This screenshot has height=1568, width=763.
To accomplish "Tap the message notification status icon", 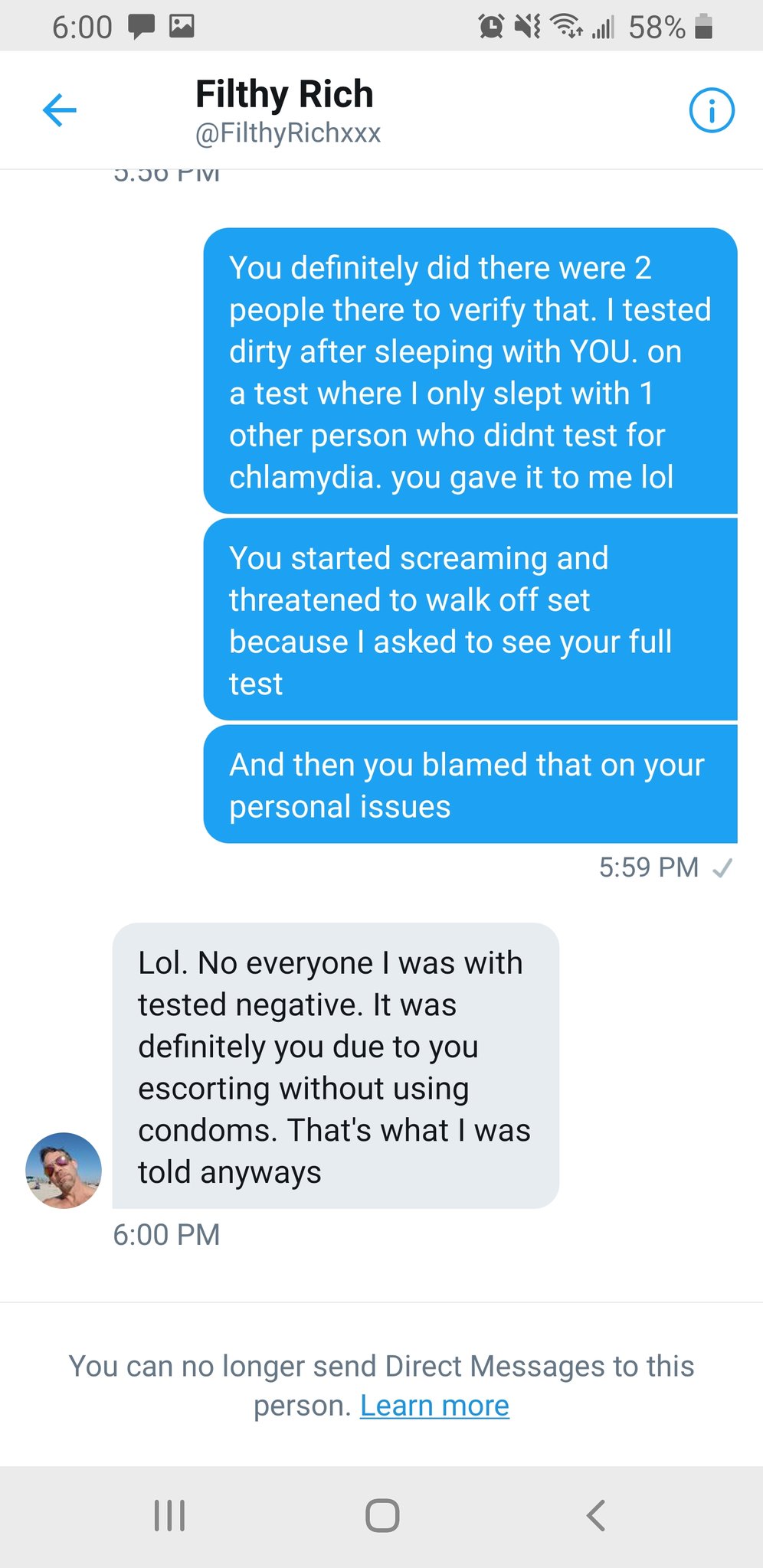I will [x=141, y=27].
